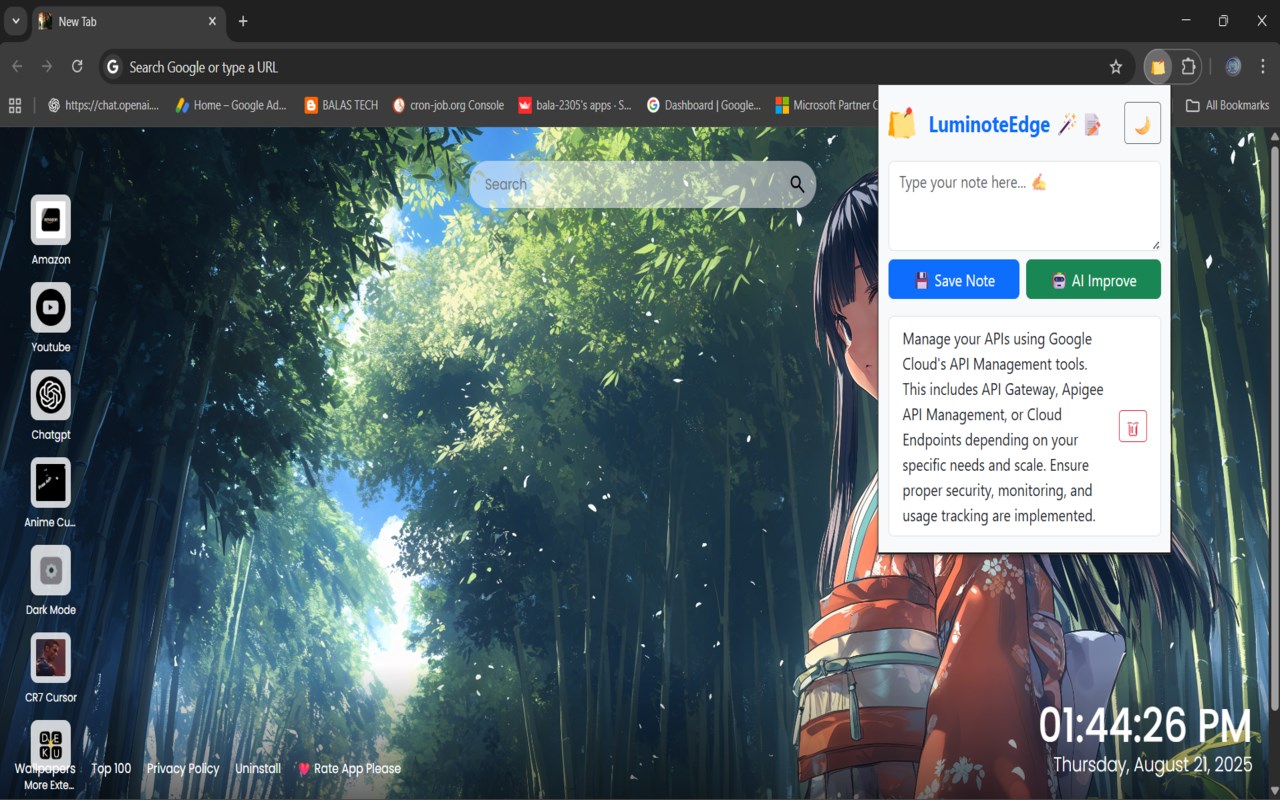Click the Rate App Please link

tap(349, 768)
